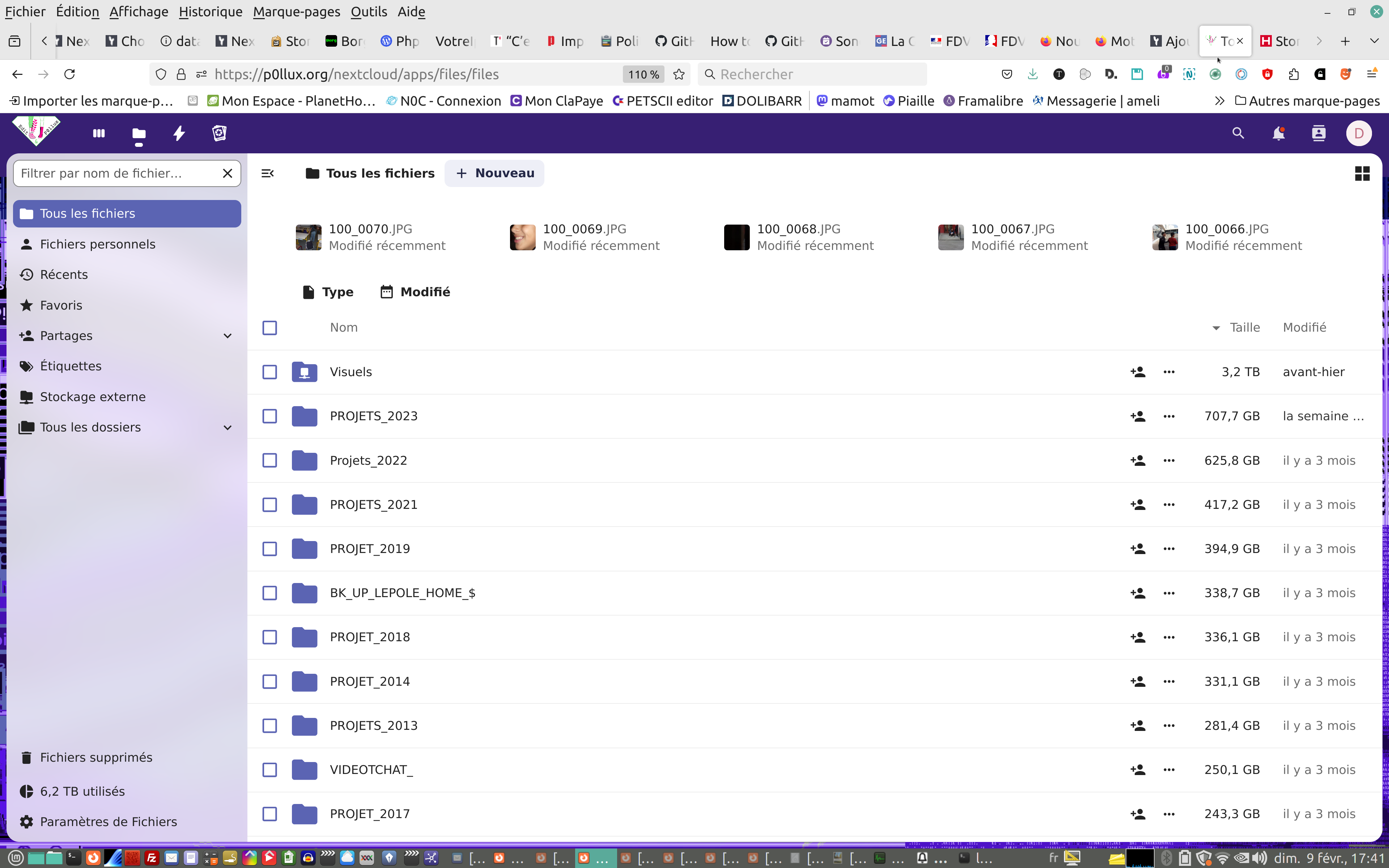The width and height of the screenshot is (1389, 868).
Task: Click the file name filter field
Action: click(115, 173)
